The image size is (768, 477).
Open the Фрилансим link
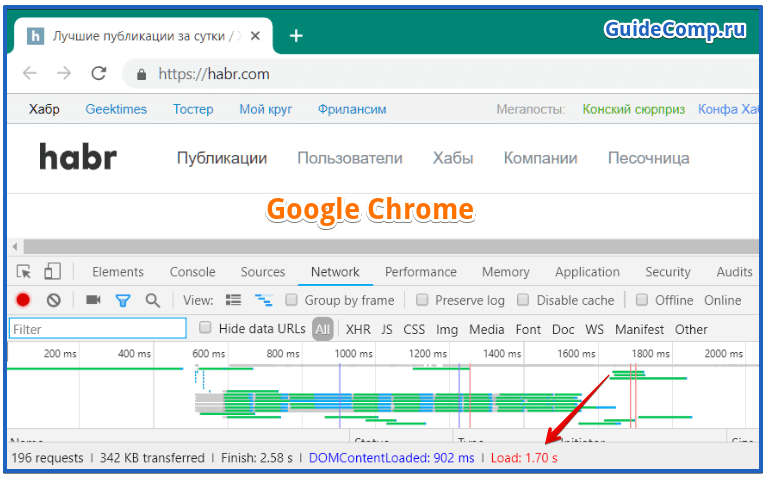click(x=352, y=109)
